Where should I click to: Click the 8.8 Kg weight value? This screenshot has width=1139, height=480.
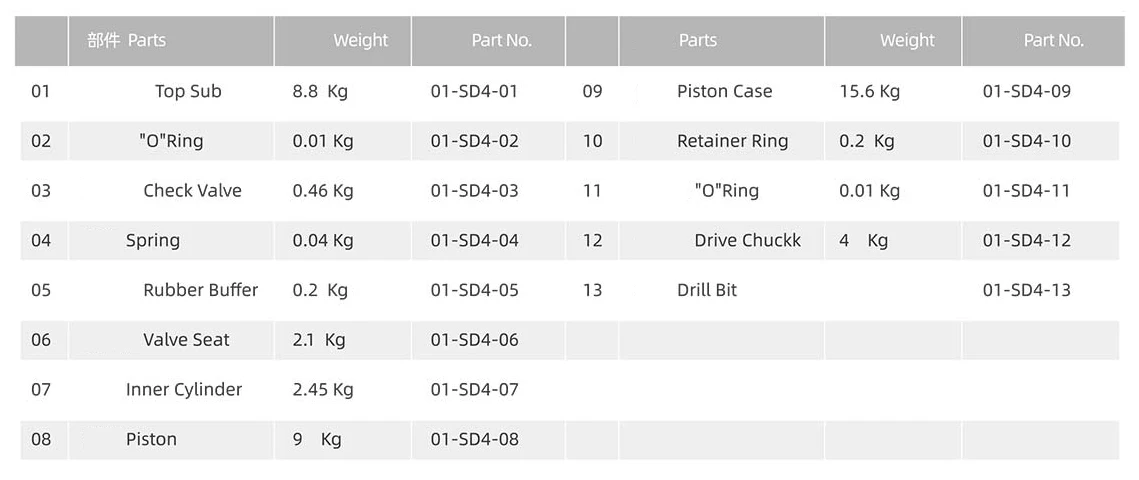[x=320, y=91]
